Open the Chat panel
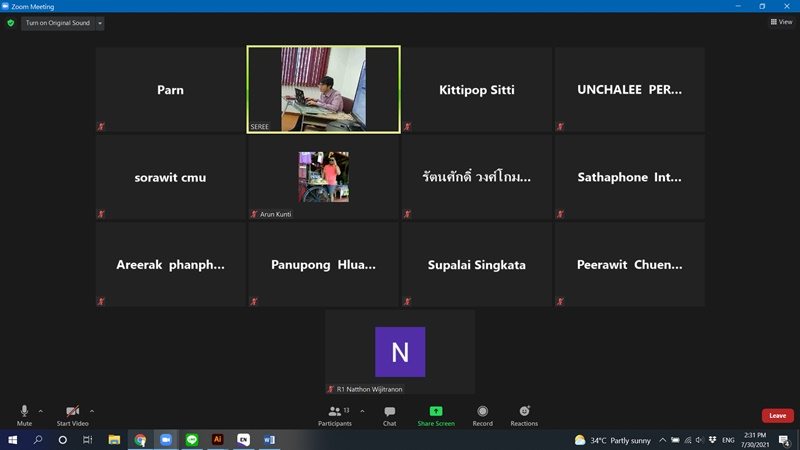 (x=389, y=415)
